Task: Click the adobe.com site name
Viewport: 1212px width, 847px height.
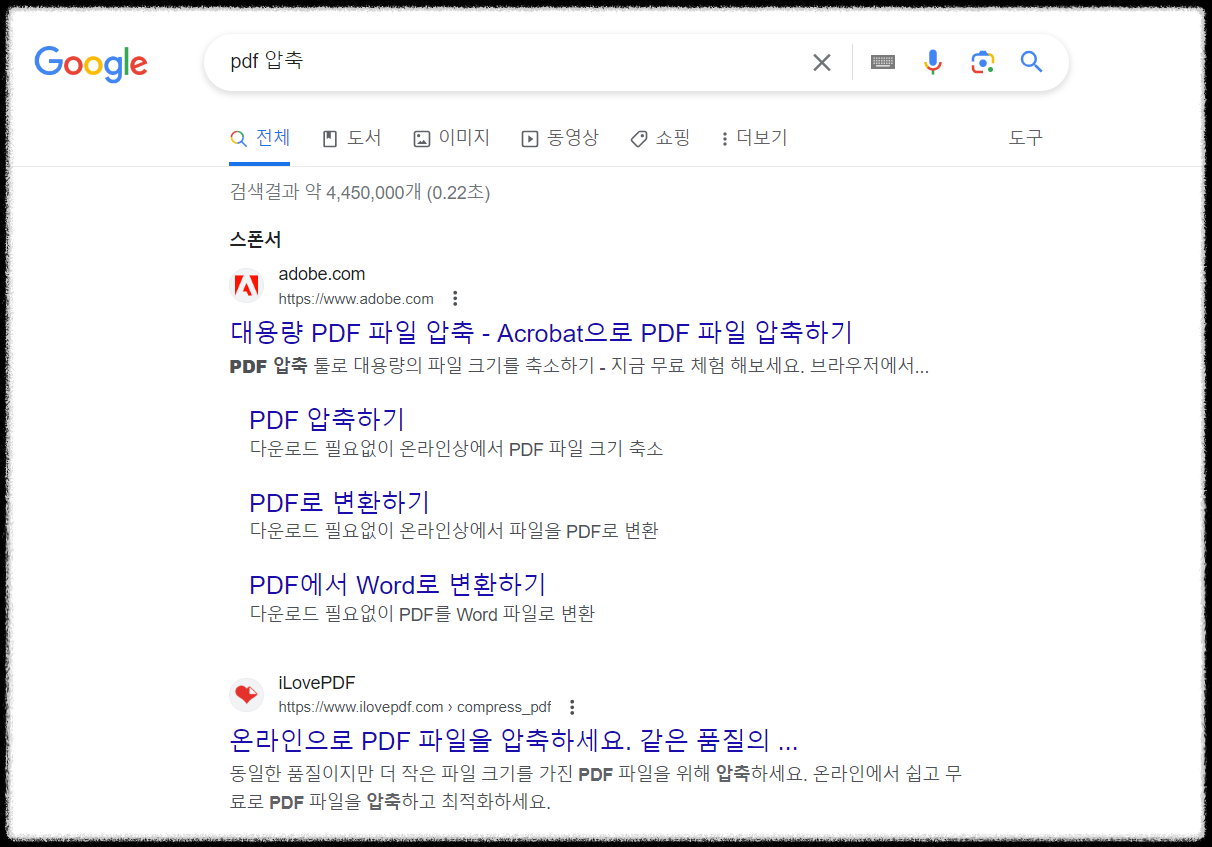Action: click(x=322, y=274)
